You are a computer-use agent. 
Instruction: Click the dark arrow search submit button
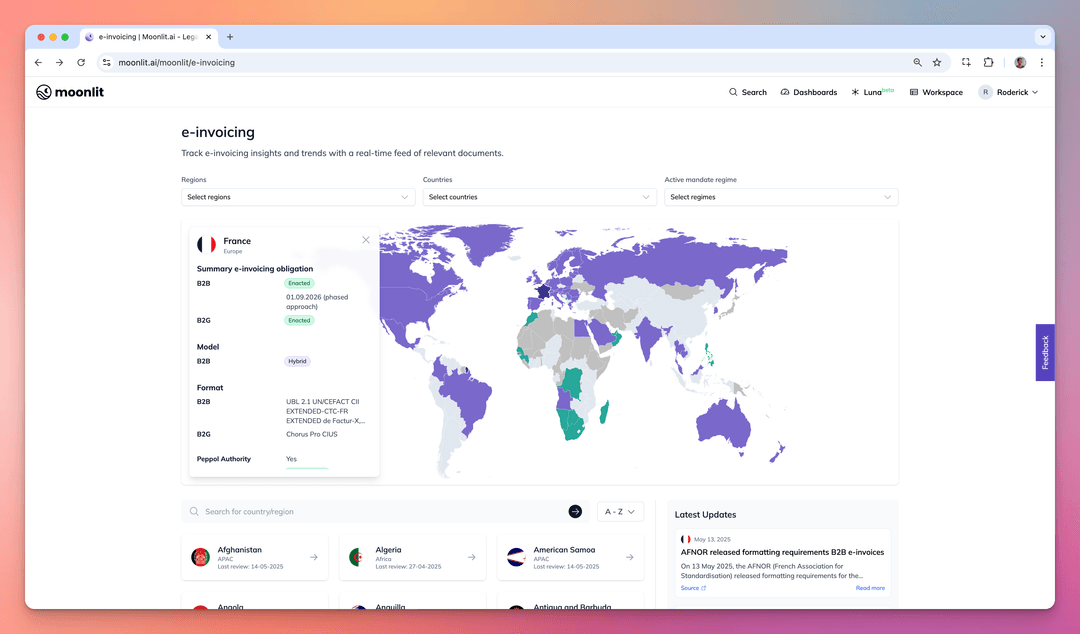575,511
